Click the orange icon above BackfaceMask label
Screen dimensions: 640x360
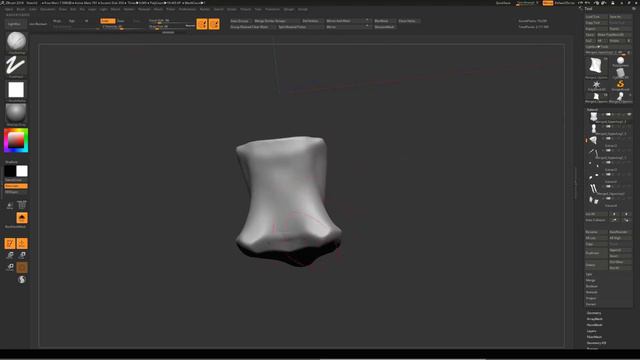click(22, 218)
